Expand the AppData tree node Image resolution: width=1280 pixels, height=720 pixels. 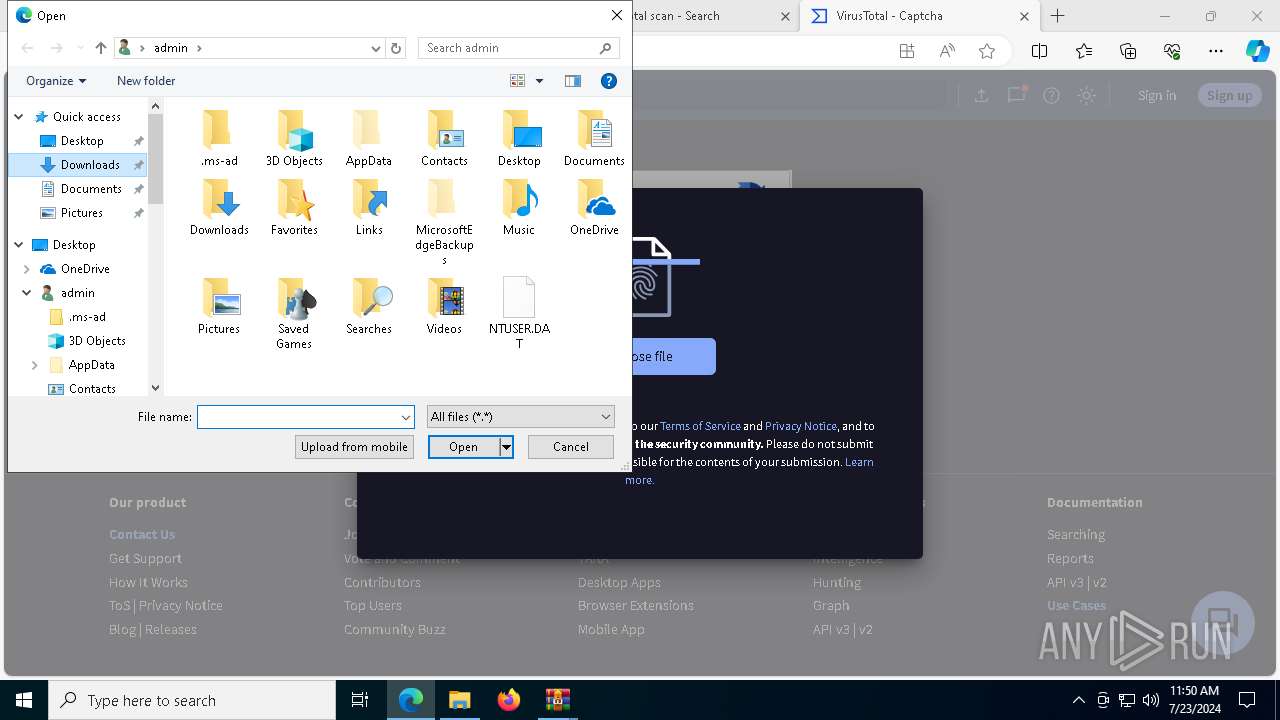[x=35, y=365]
